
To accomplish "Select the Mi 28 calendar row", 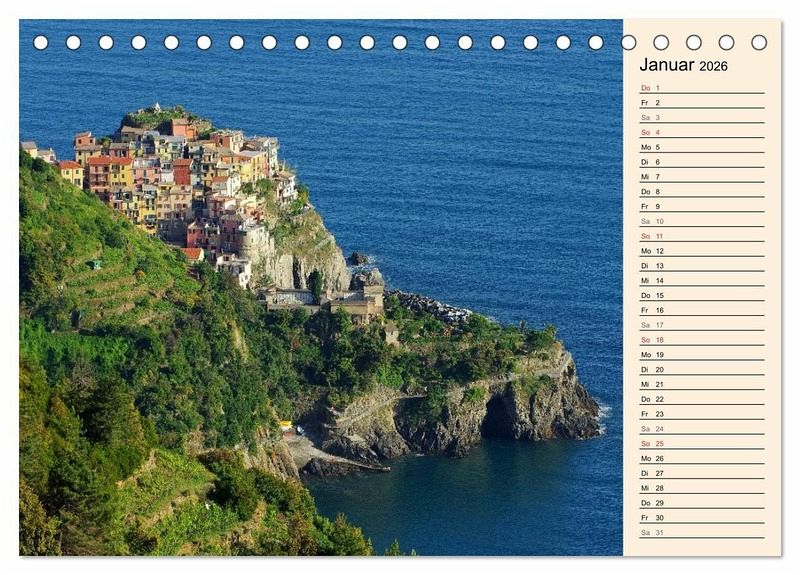I will click(702, 487).
